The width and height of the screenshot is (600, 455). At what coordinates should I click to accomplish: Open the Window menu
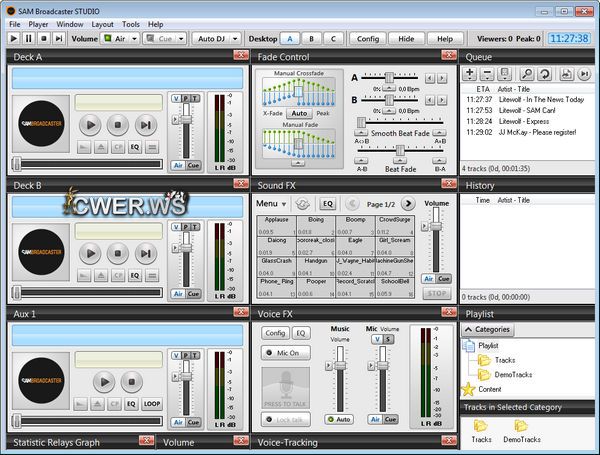pos(70,24)
